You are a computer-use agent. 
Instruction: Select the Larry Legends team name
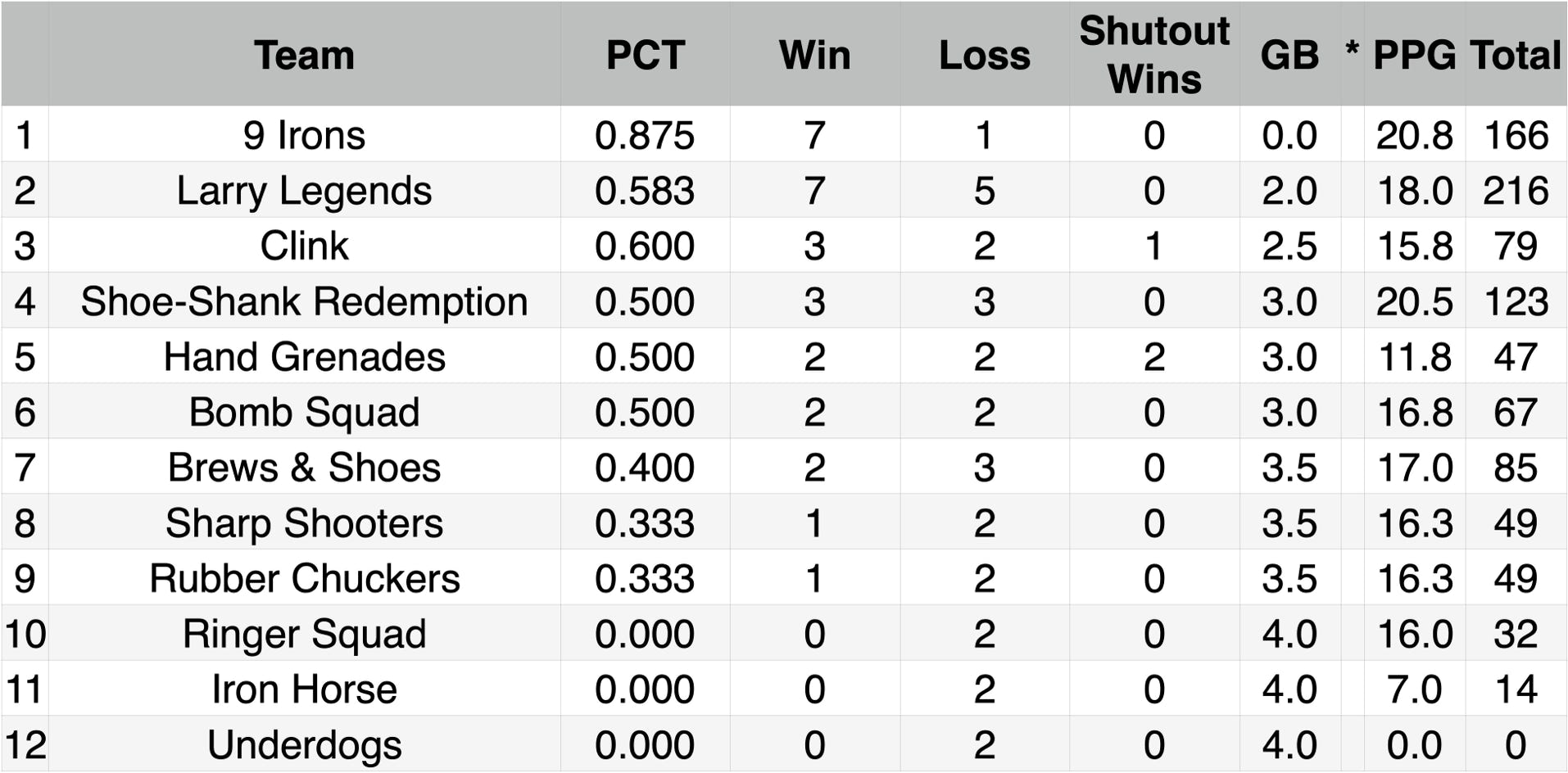304,191
